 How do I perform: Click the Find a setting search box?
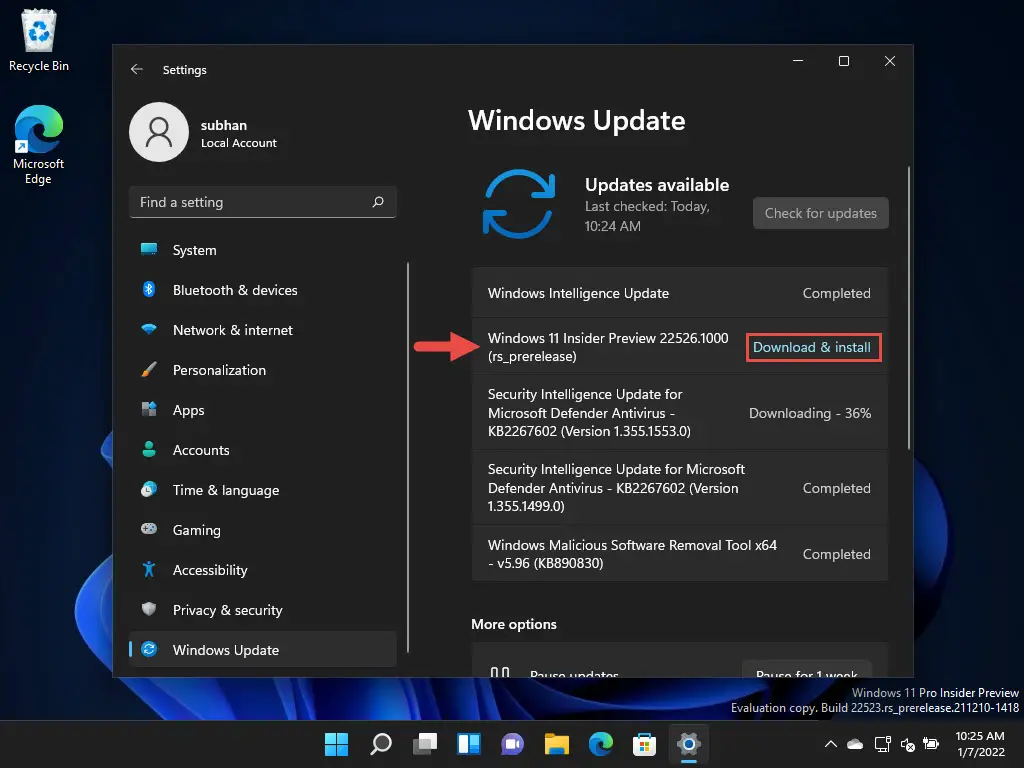tap(263, 202)
